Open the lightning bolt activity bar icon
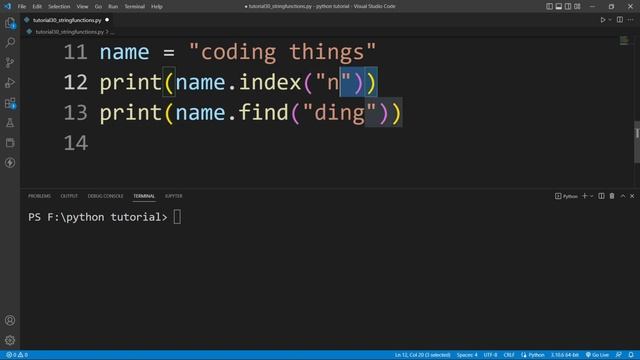The width and height of the screenshot is (640, 360). click(10, 162)
